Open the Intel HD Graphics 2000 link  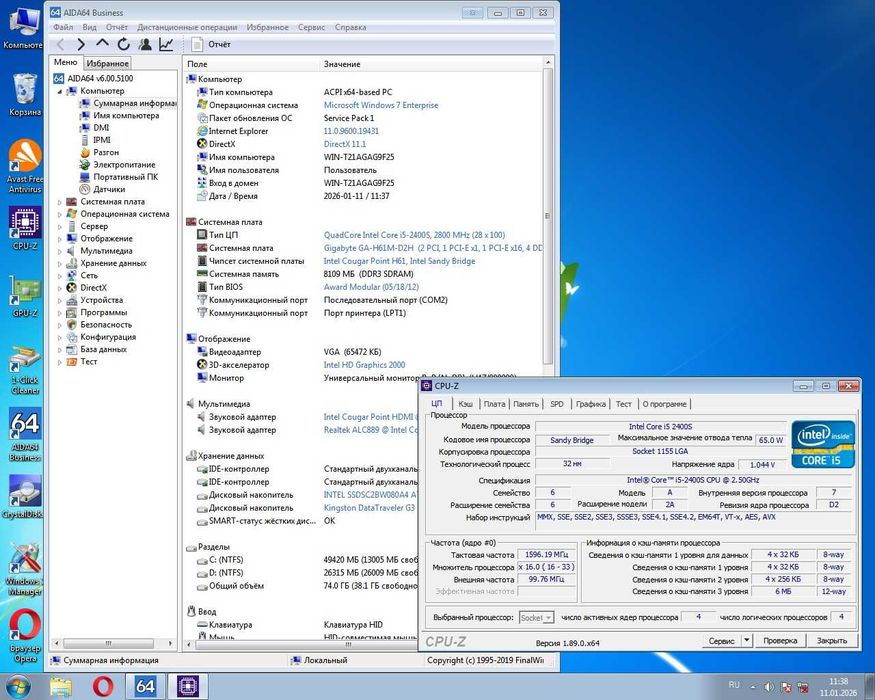[364, 365]
